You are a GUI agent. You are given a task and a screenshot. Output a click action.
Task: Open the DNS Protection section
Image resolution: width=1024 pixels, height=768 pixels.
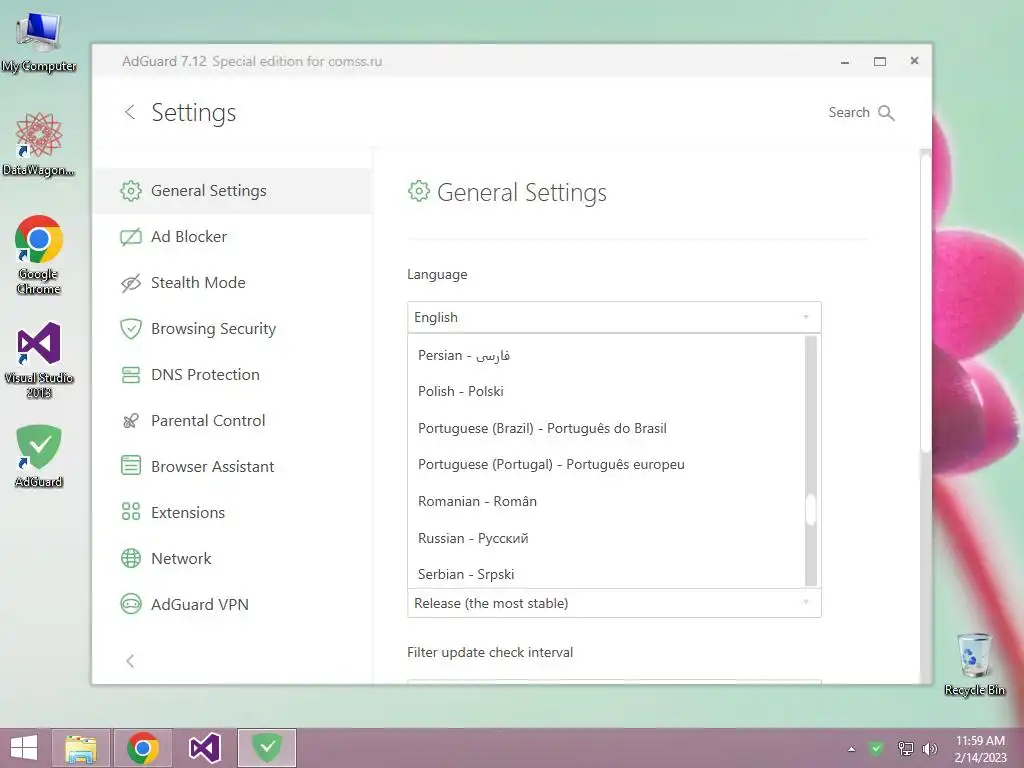[x=232, y=375]
